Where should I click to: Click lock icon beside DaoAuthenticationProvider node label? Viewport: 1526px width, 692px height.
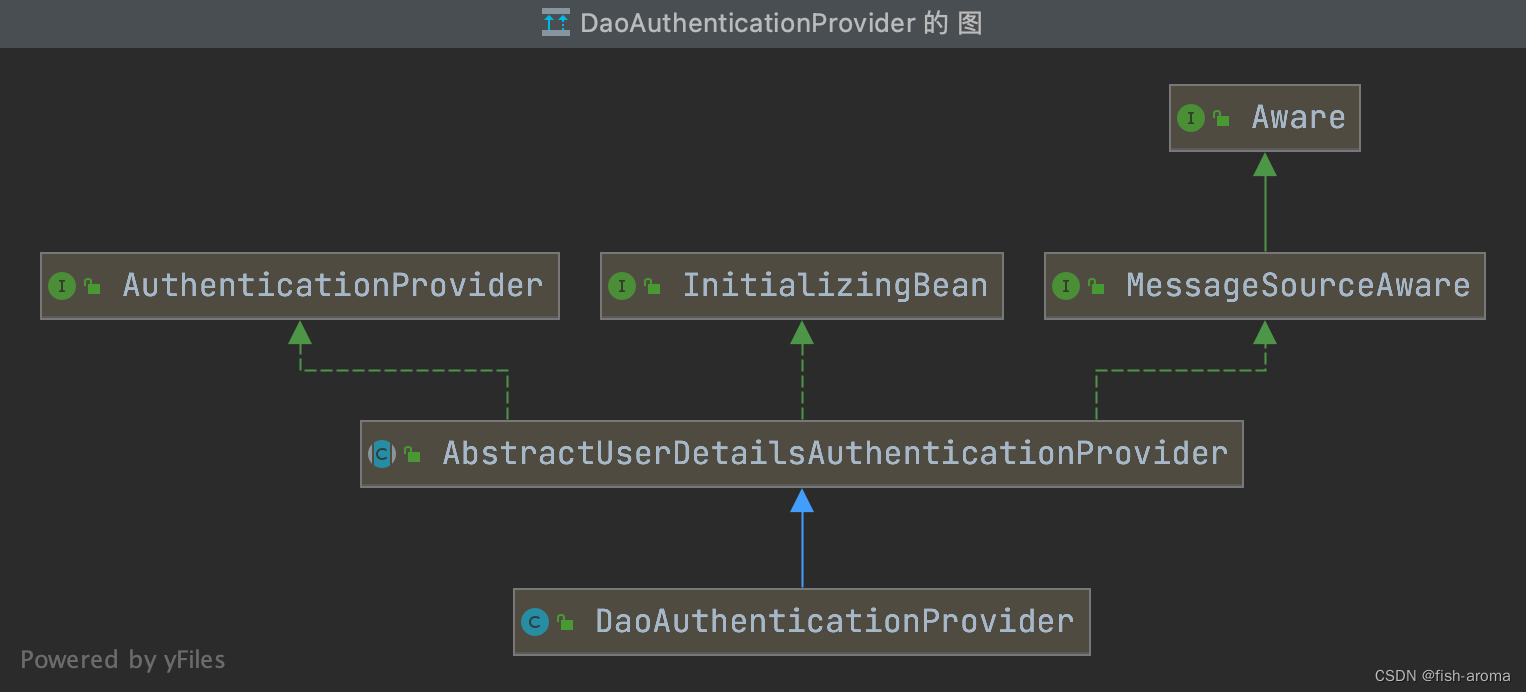pyautogui.click(x=566, y=623)
